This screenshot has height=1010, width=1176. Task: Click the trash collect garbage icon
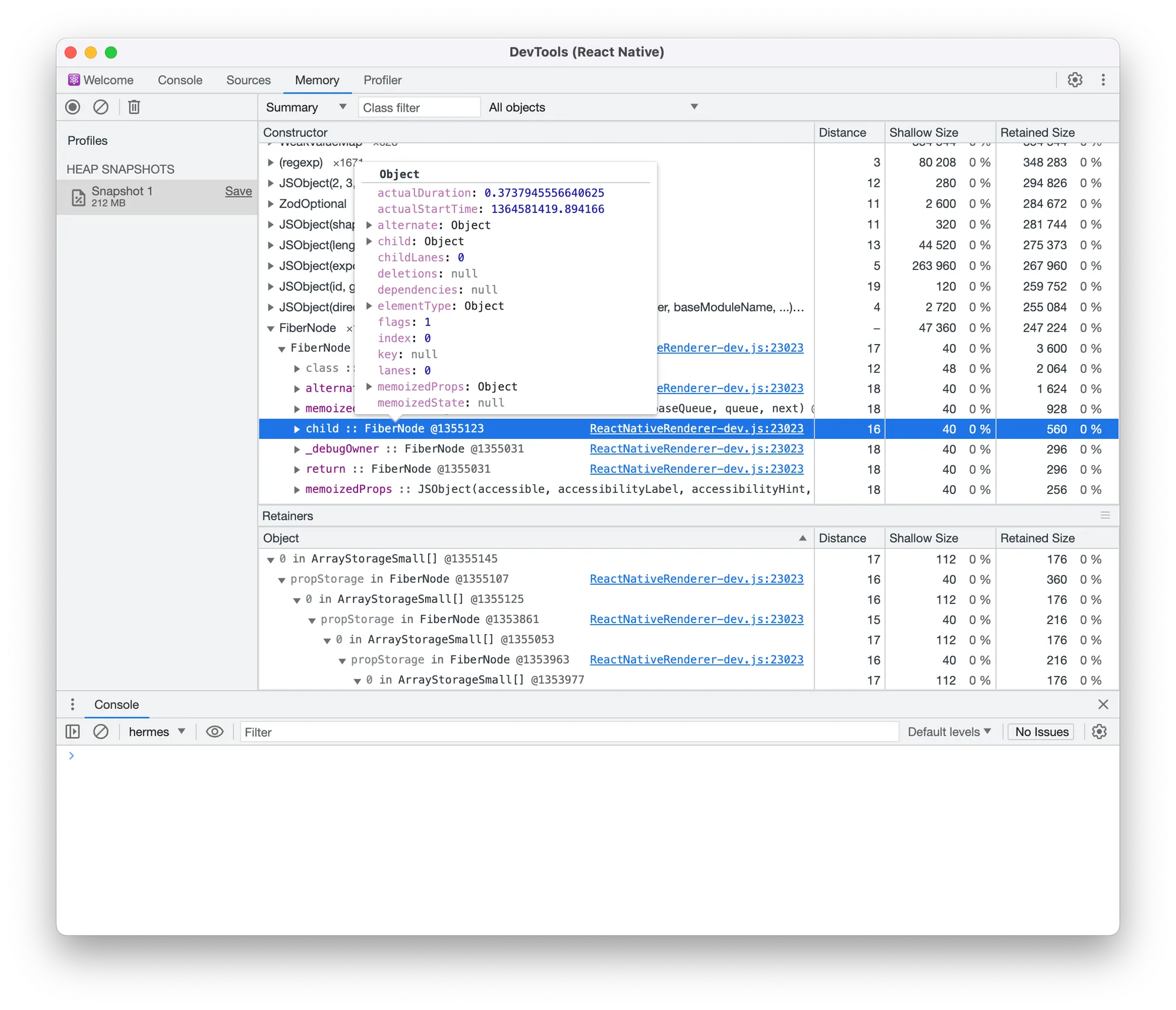tap(134, 107)
